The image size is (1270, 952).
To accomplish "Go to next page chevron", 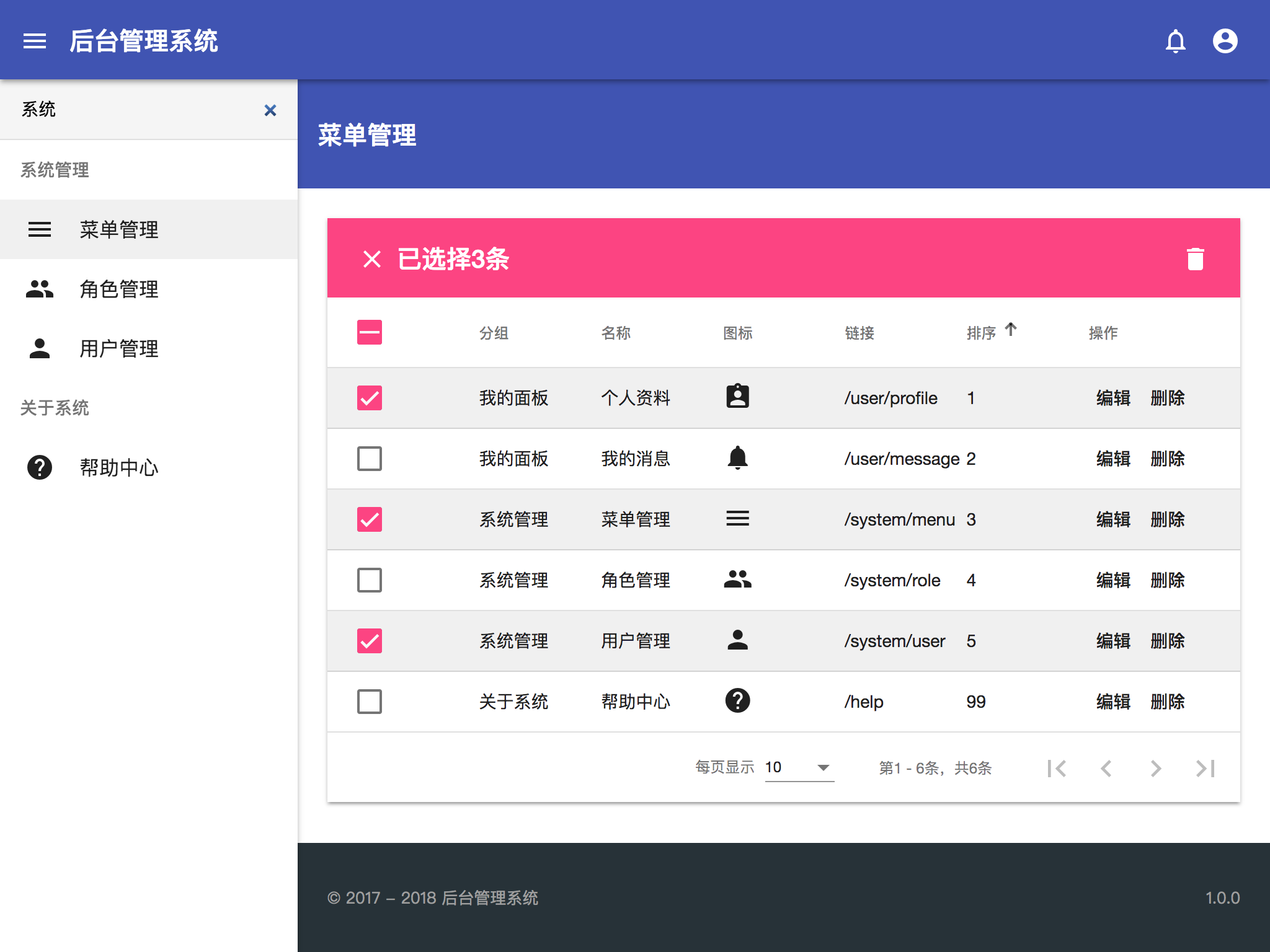I will pos(1155,768).
